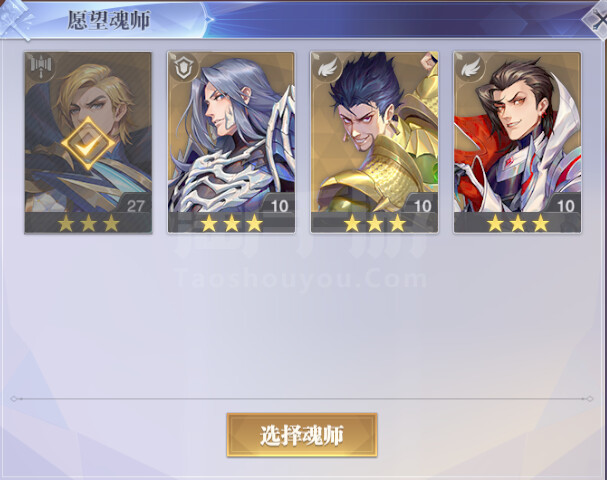The image size is (607, 480).
Task: Click the wing class icon on the red-caped card
Action: click(x=470, y=68)
